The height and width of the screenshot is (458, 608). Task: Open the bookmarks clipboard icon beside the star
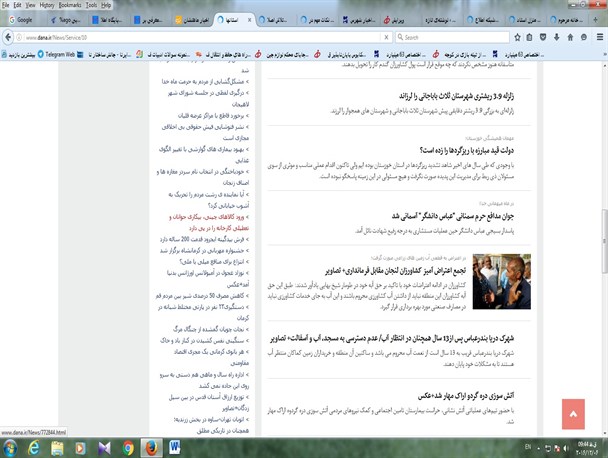point(530,37)
